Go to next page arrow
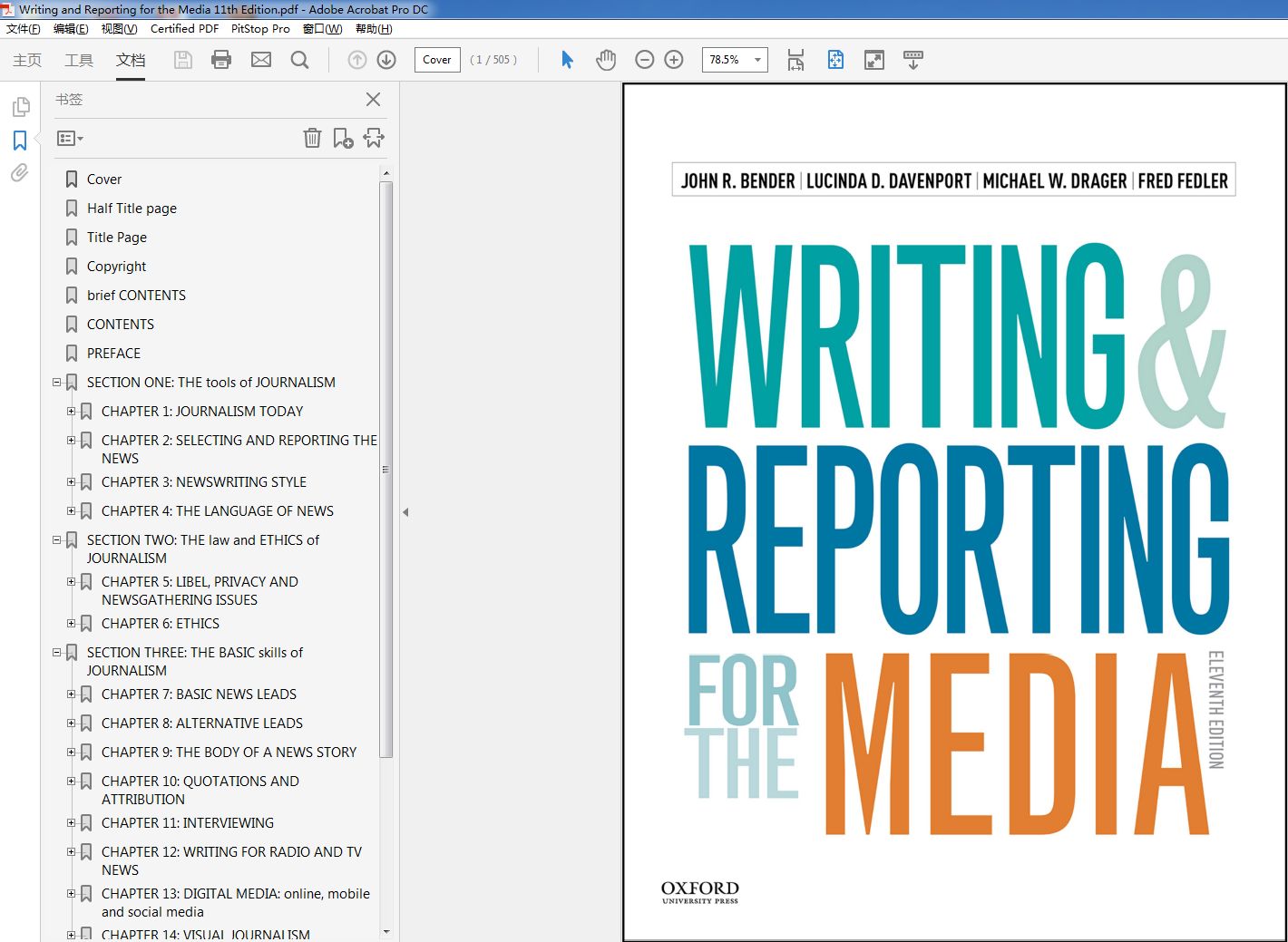The height and width of the screenshot is (942, 1288). [x=386, y=60]
